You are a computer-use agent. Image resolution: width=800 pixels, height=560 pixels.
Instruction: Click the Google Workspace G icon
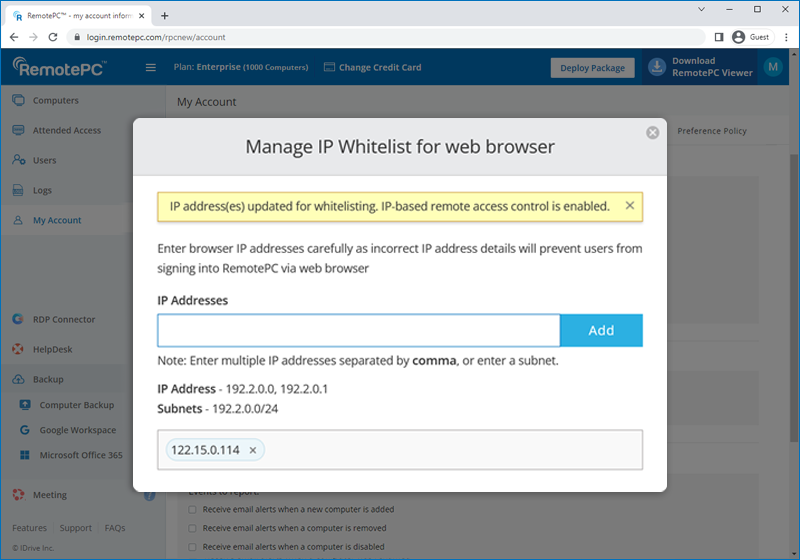[26, 430]
